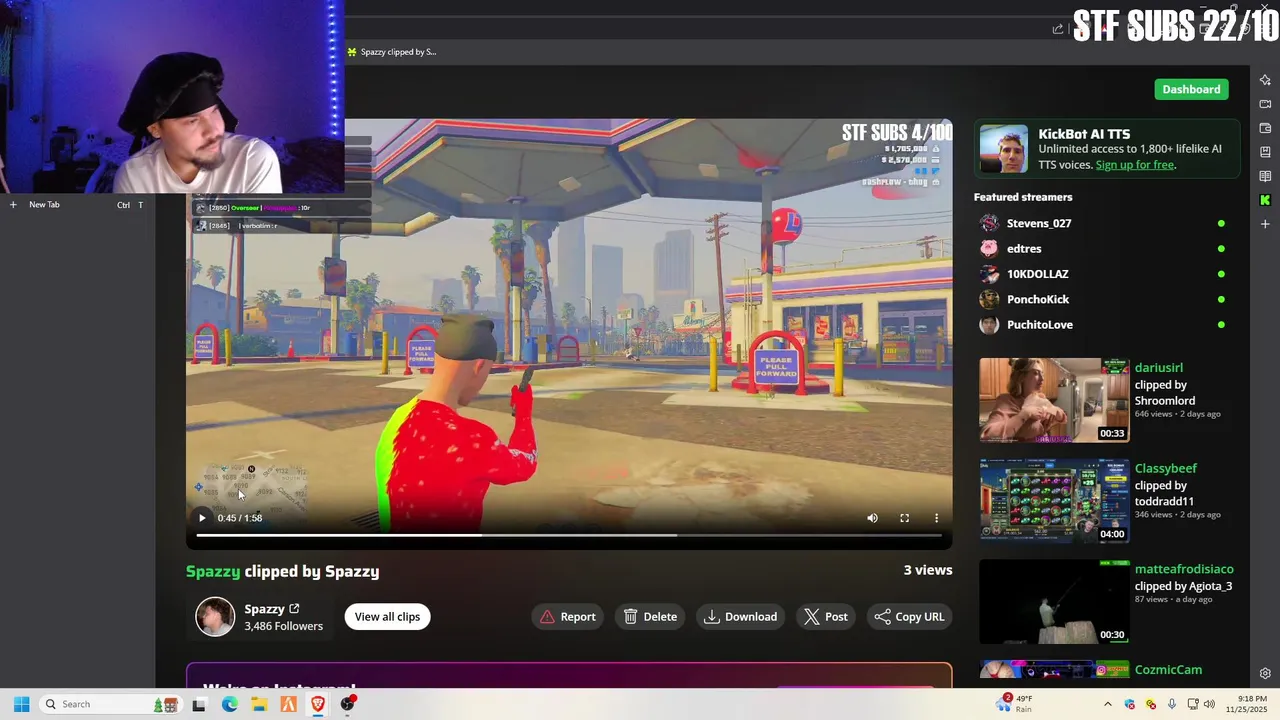This screenshot has height=720, width=1280.
Task: Open File Explorer from the taskbar
Action: click(259, 704)
